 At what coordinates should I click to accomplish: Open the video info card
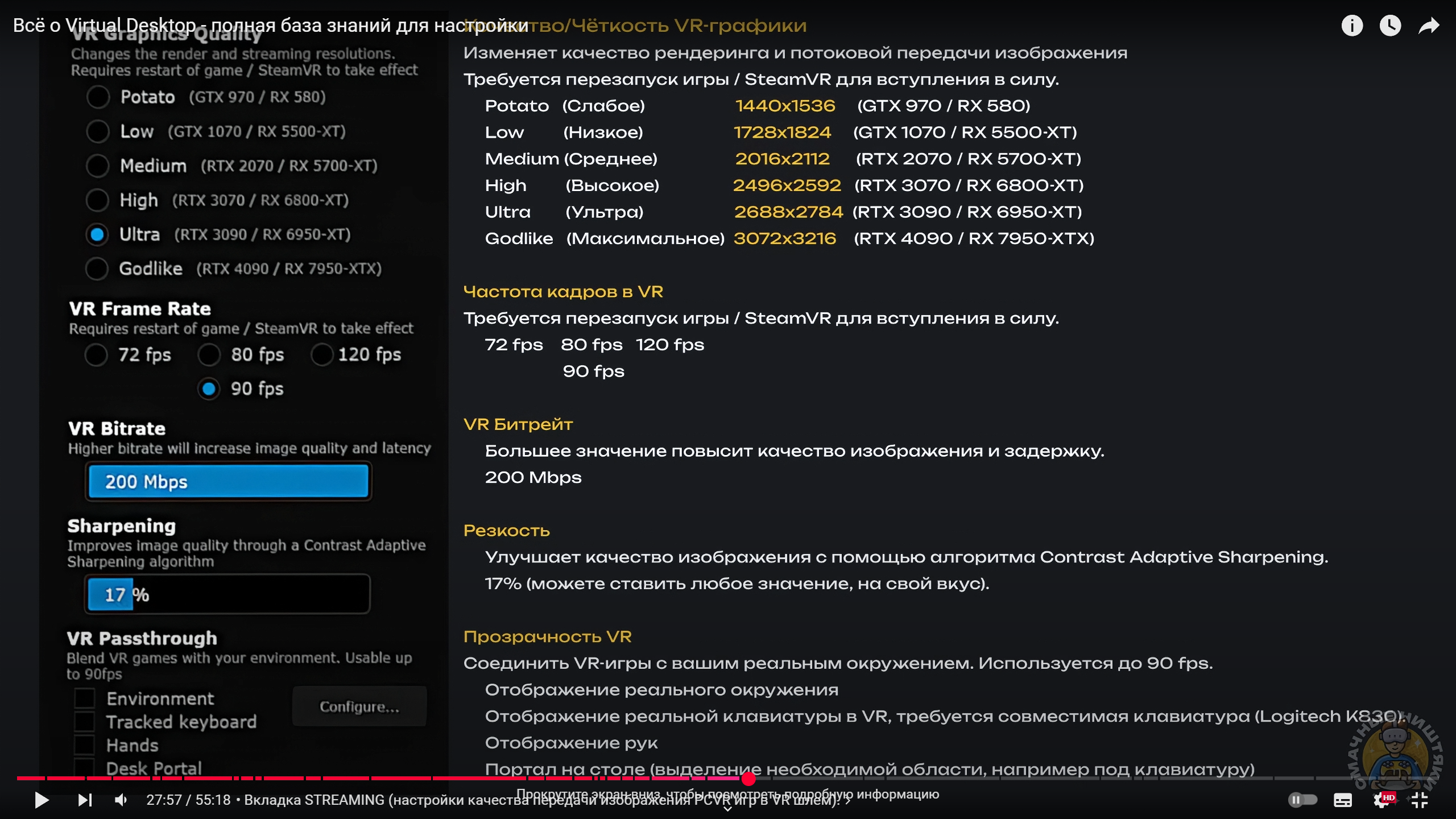[1352, 26]
